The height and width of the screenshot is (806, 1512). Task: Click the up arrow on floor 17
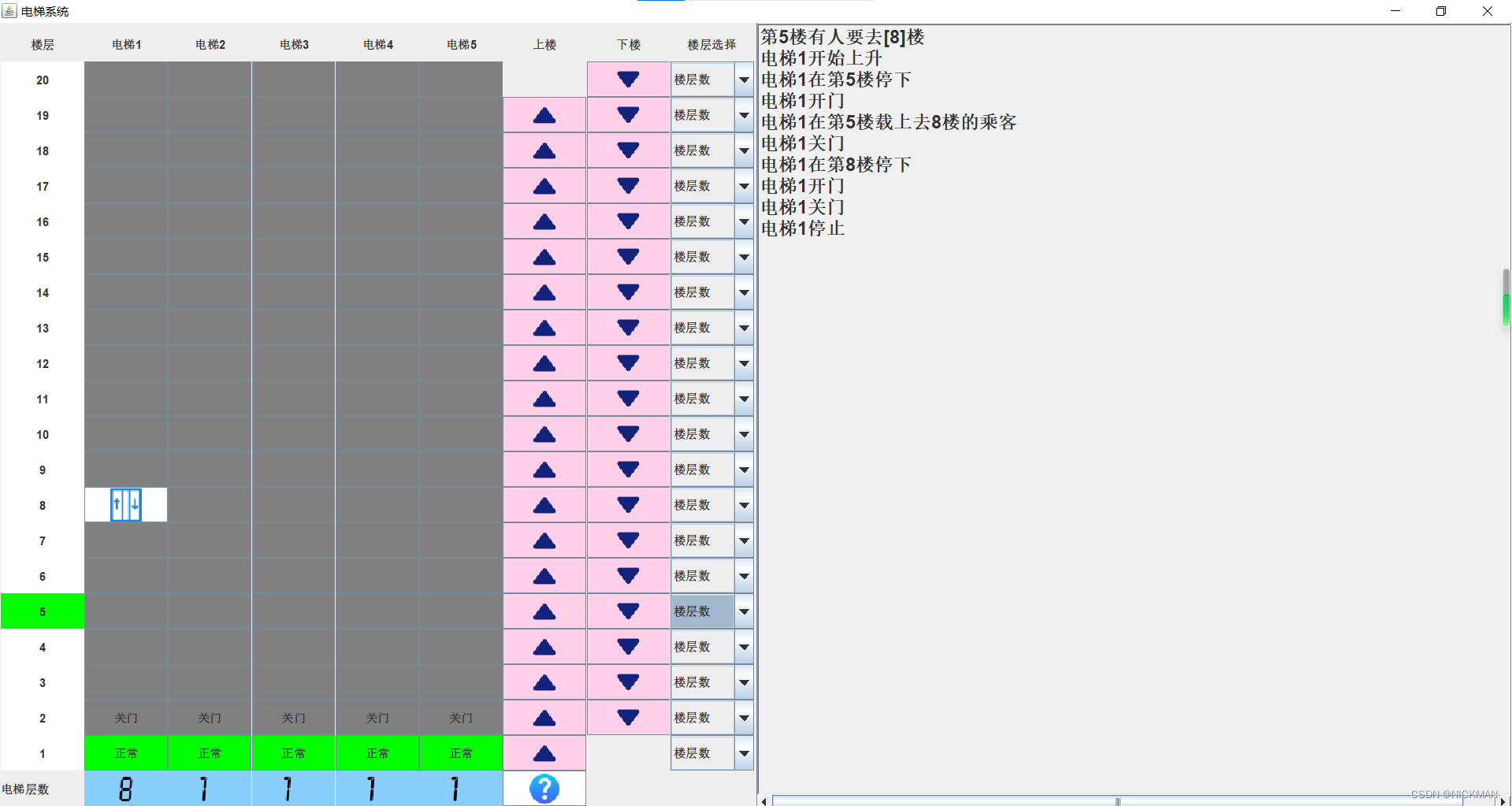(544, 186)
